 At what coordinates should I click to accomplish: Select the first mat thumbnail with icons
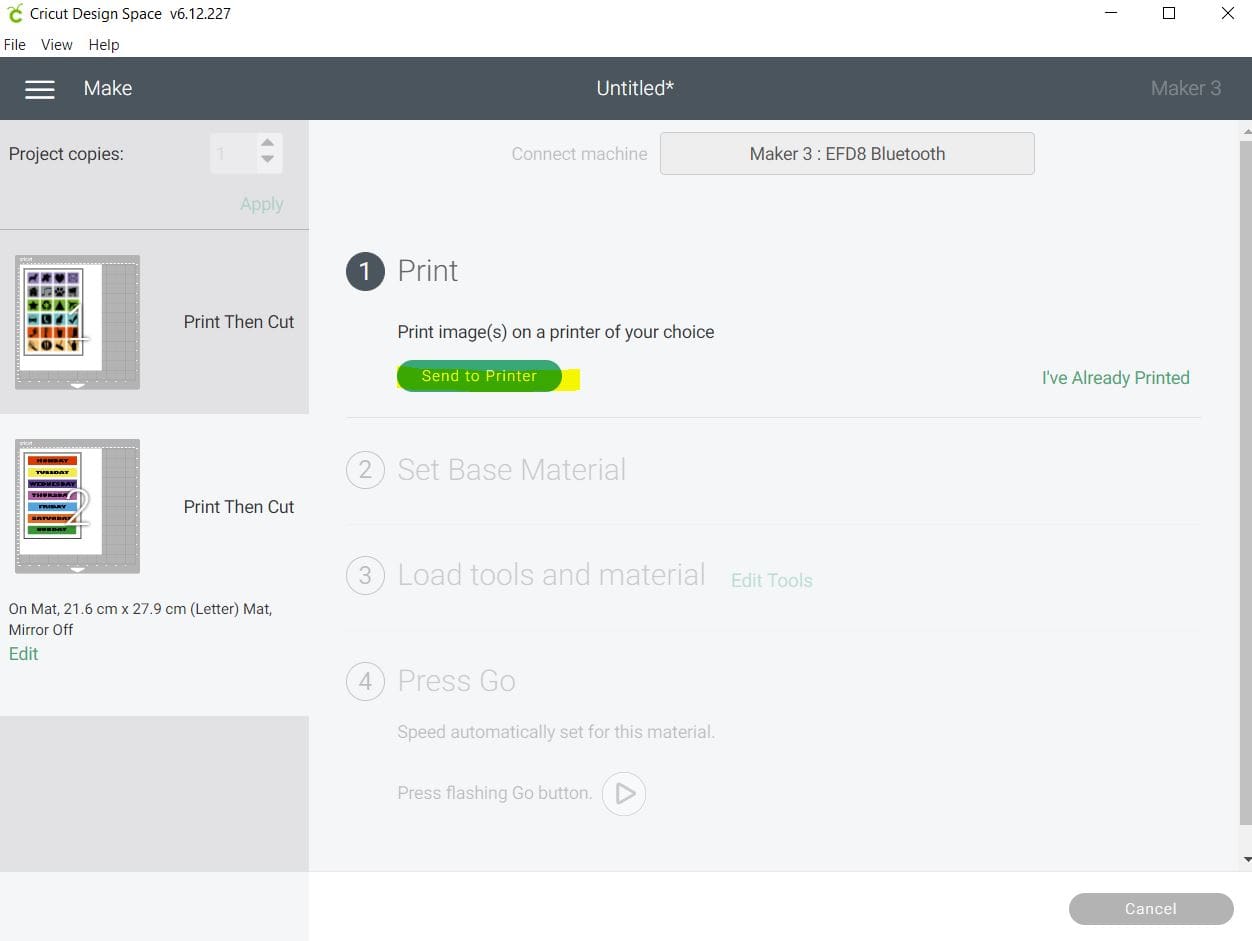point(77,322)
